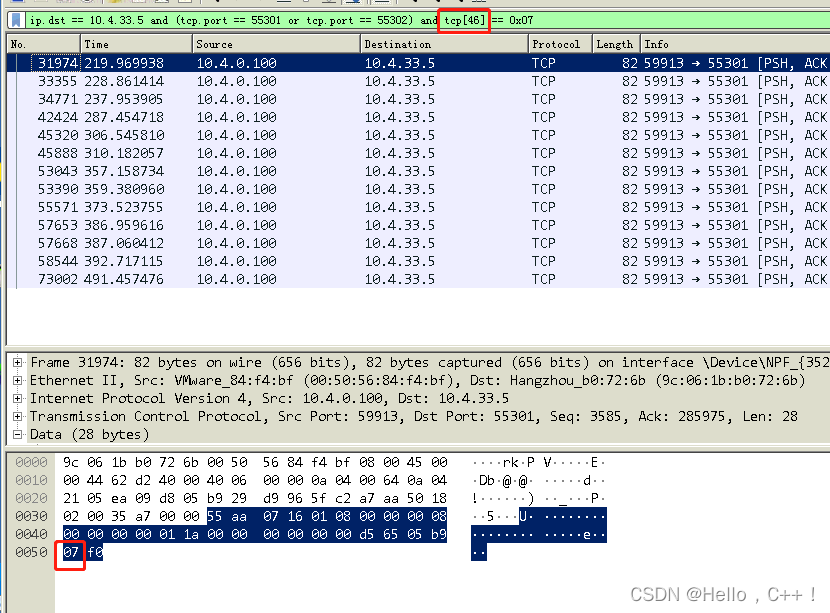Image resolution: width=830 pixels, height=613 pixels.
Task: Sort packets by the Time column
Action: pyautogui.click(x=136, y=44)
